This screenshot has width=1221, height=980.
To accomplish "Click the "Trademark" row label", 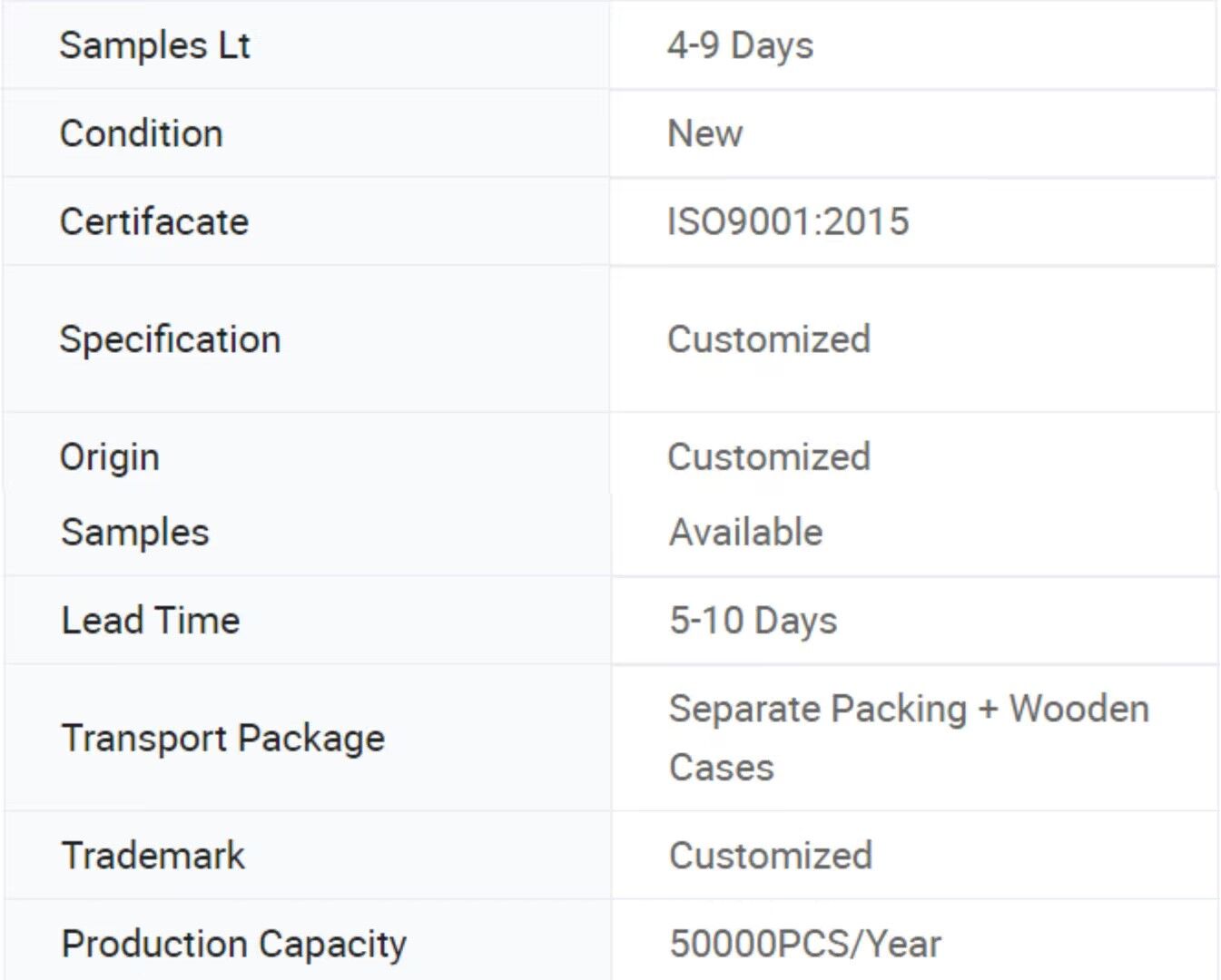I will point(153,855).
